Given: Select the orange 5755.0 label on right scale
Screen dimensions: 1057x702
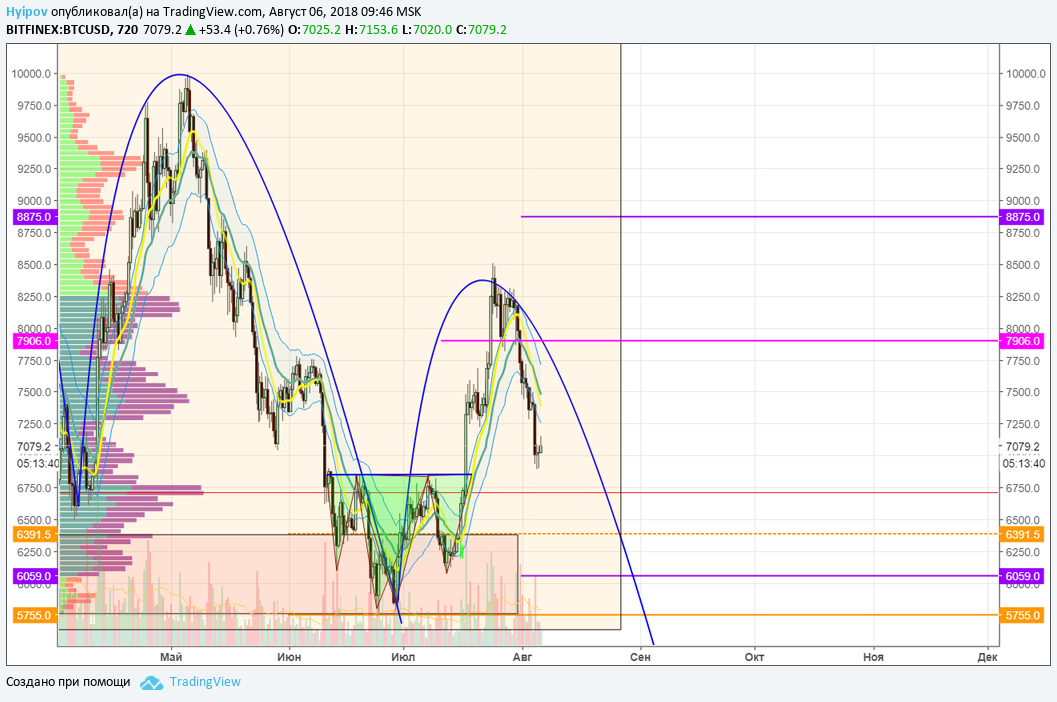Looking at the screenshot, I should point(1023,616).
